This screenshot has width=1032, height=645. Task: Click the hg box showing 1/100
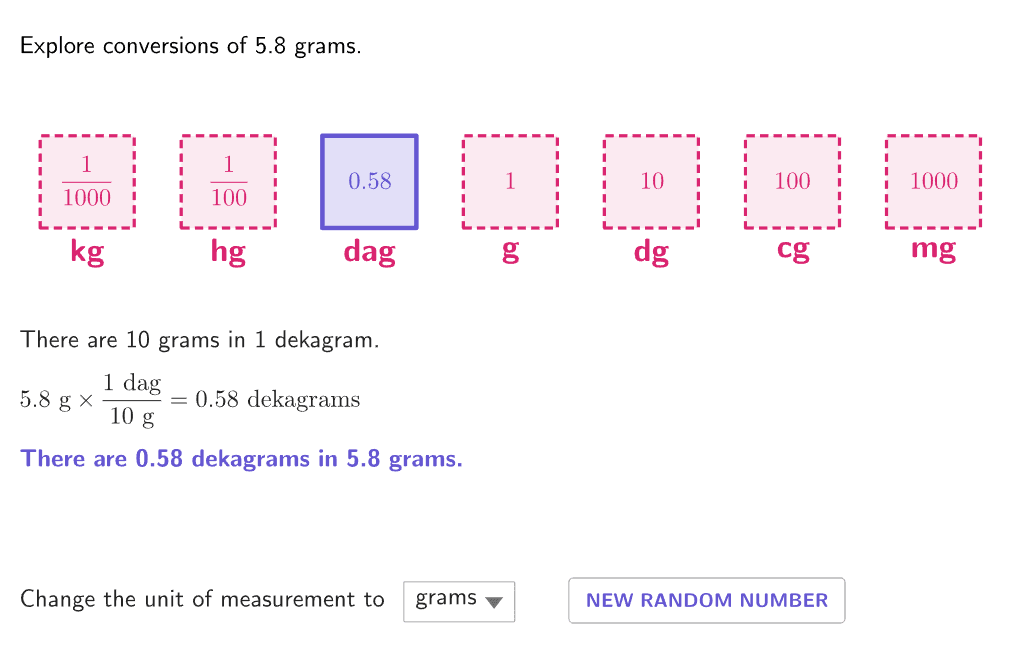click(228, 182)
